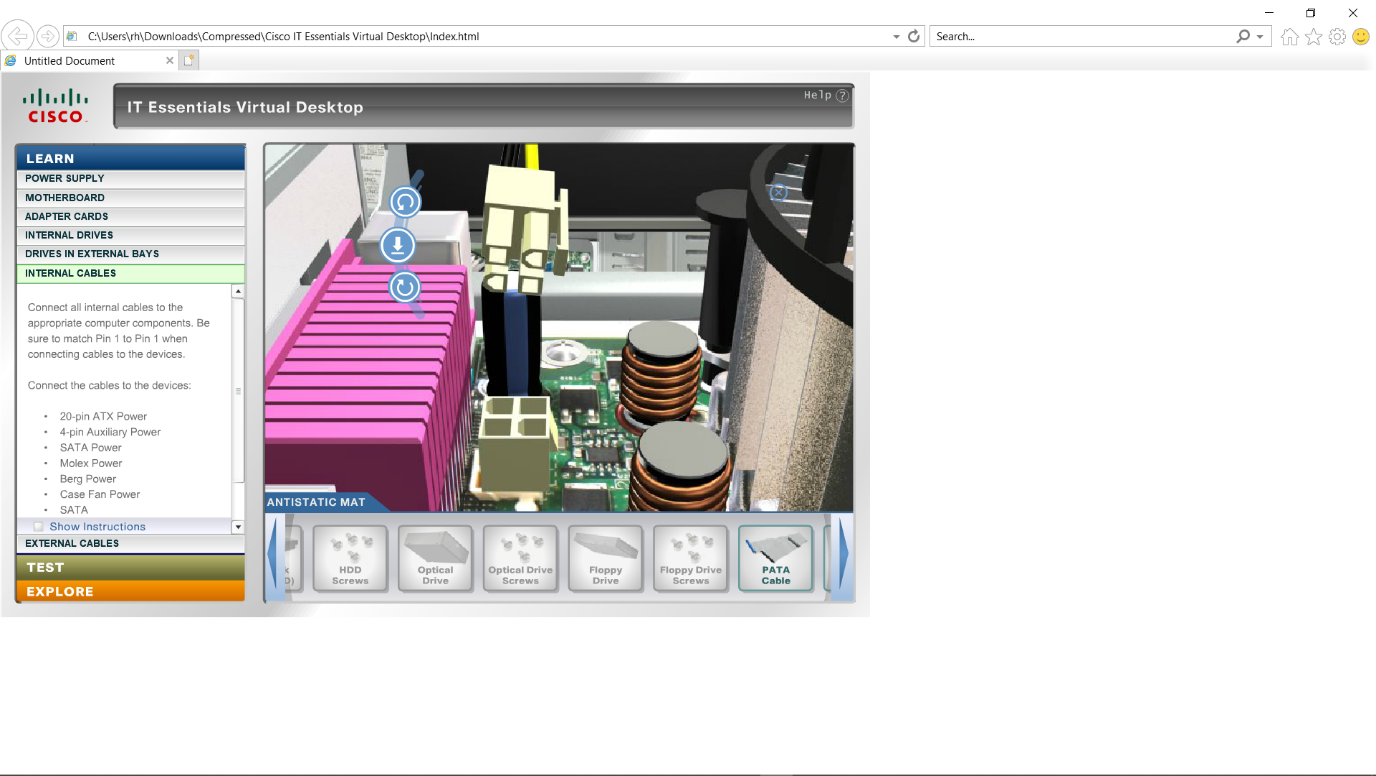
Task: Pick the PATA Cable item
Action: [775, 558]
